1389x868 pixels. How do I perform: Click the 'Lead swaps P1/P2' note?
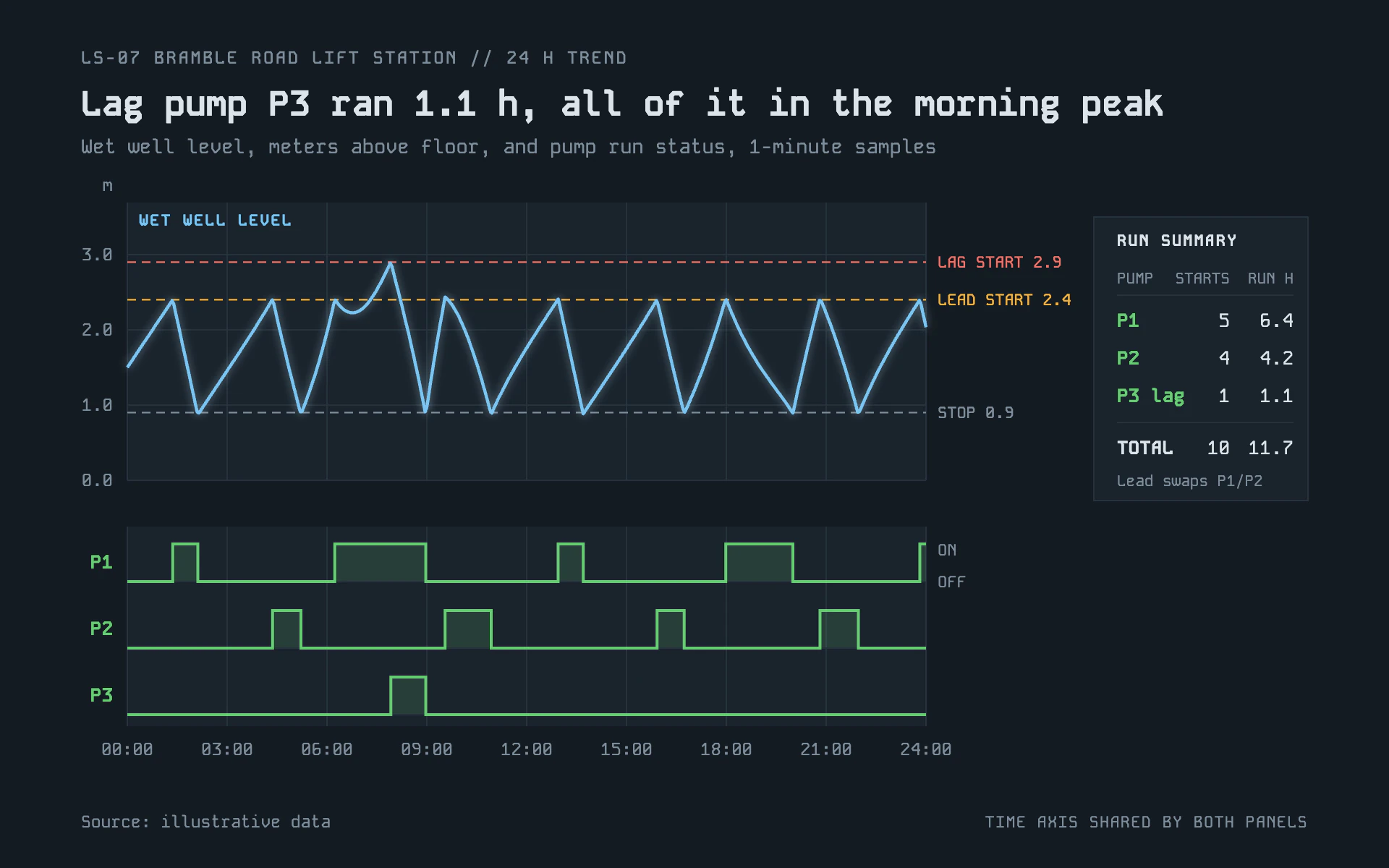1189,481
